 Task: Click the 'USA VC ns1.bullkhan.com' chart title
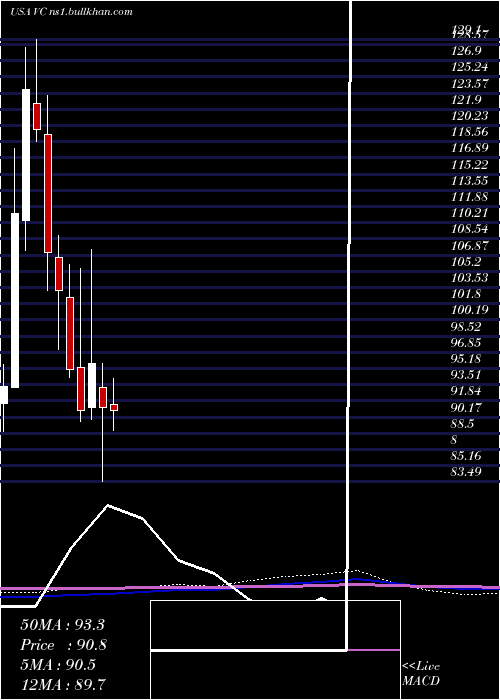coord(71,12)
